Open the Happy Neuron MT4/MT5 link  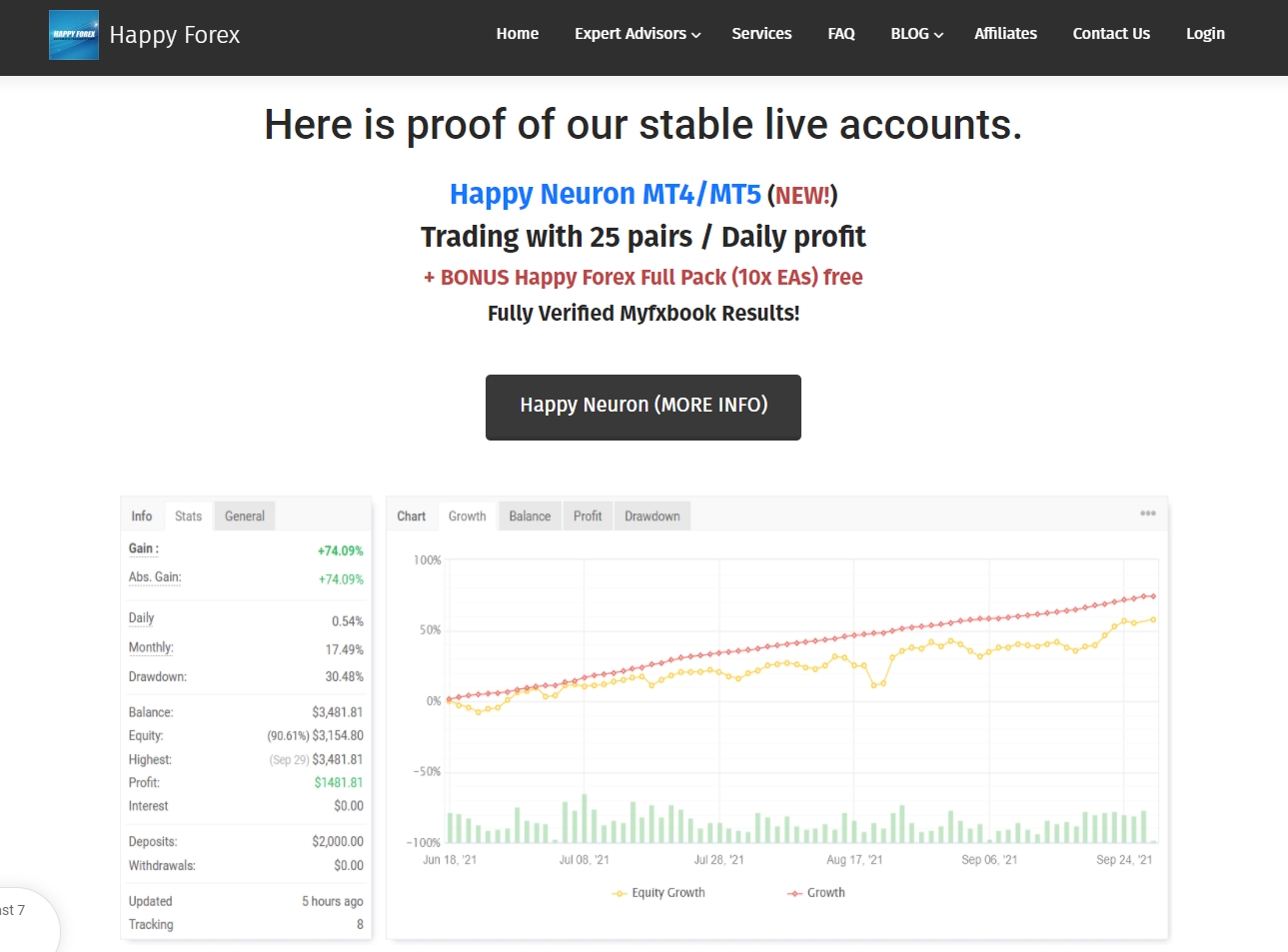click(606, 194)
